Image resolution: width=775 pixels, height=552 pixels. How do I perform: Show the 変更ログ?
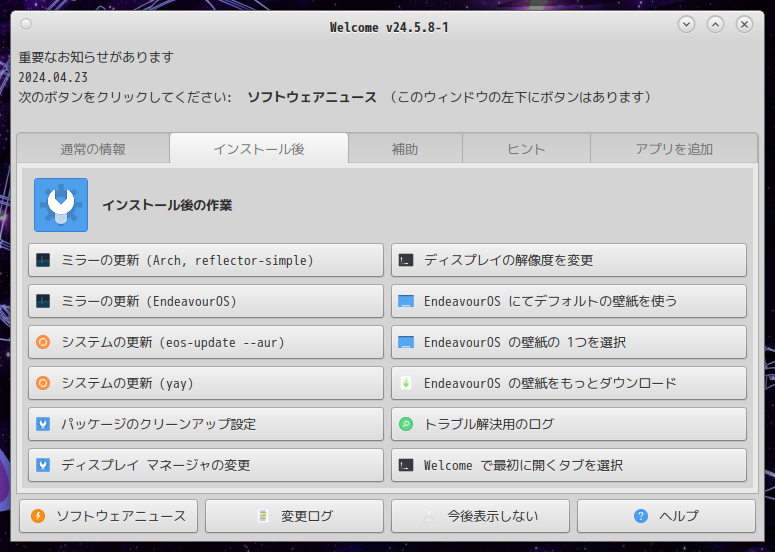click(x=295, y=516)
